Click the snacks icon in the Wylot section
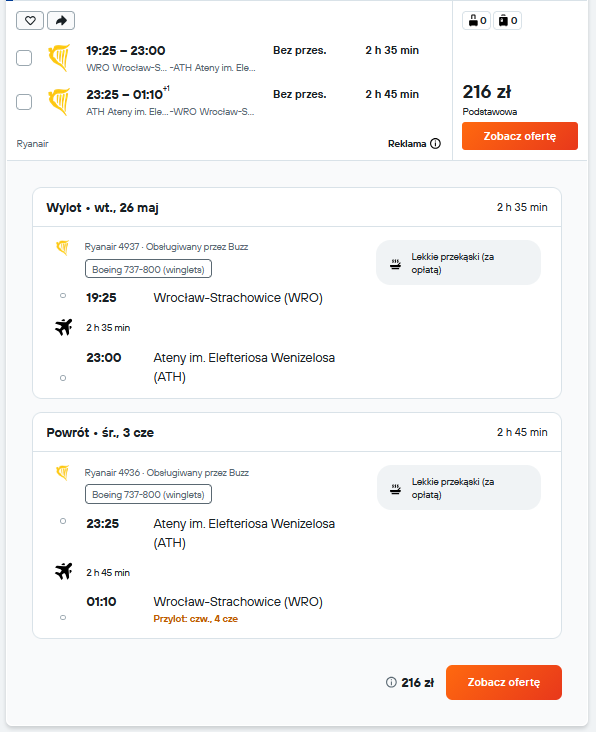The height and width of the screenshot is (732, 597). point(395,264)
